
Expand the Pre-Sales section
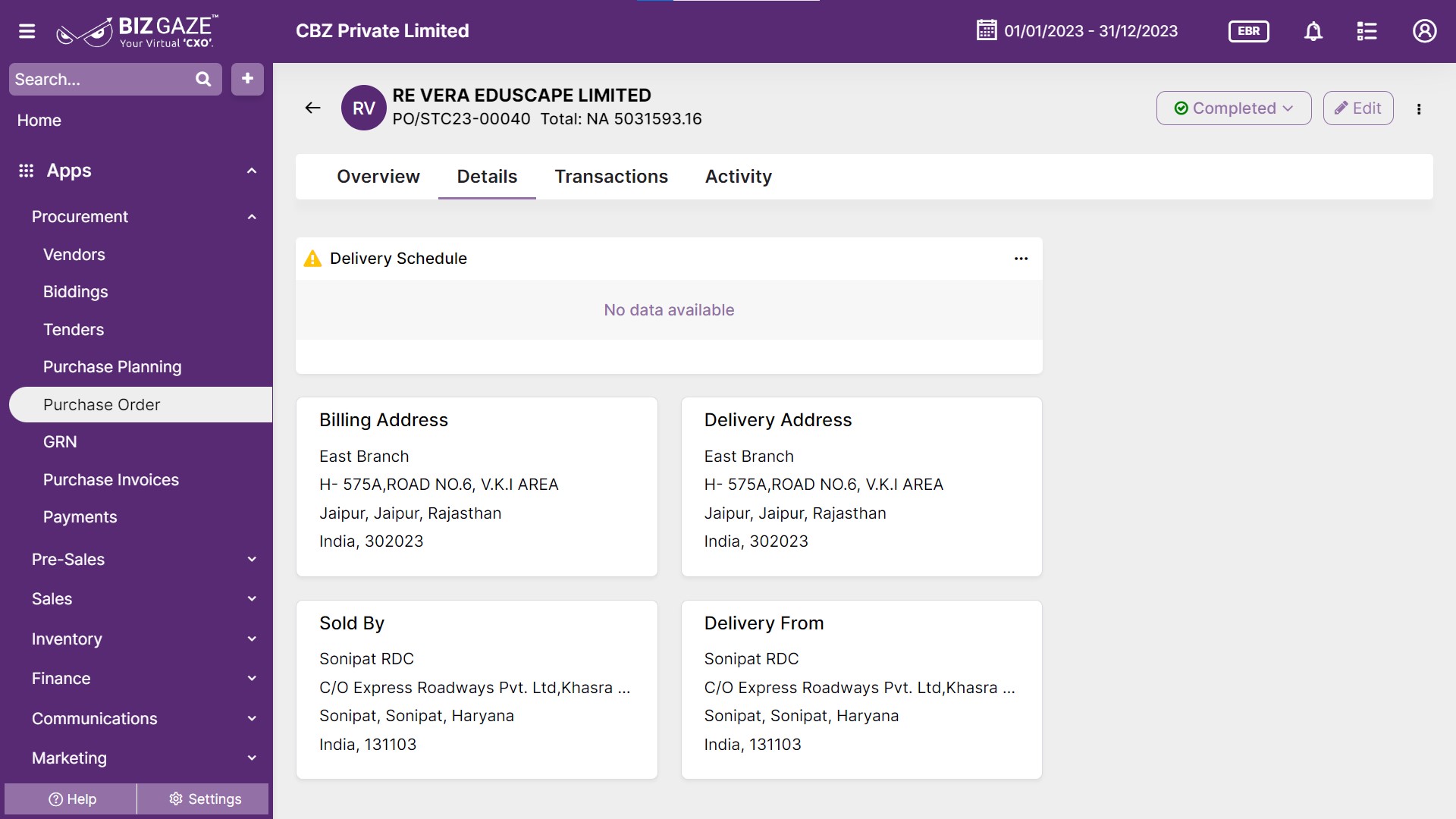[252, 560]
